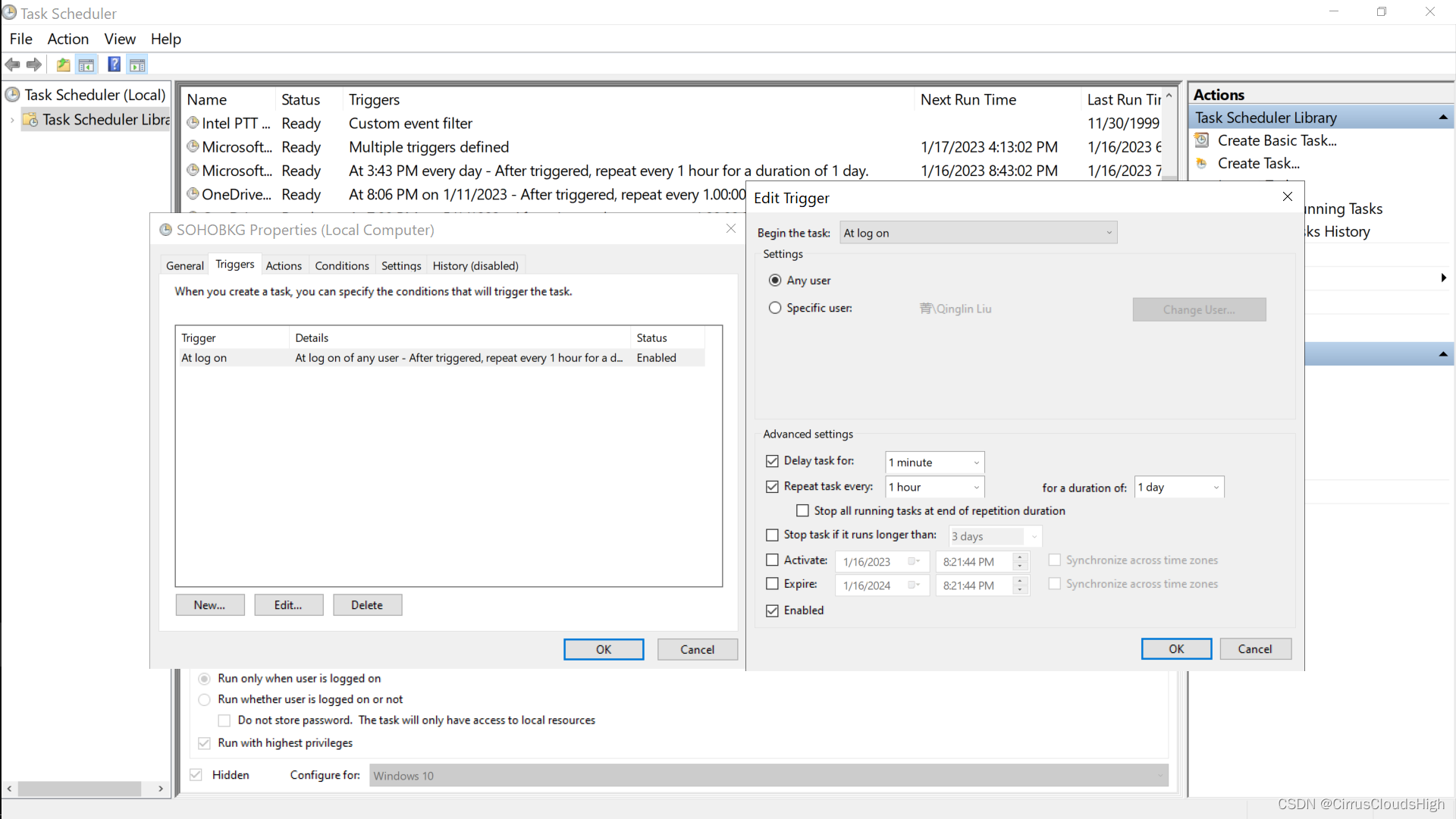Click OK in the Edit Trigger dialog
This screenshot has height=819, width=1456.
[x=1176, y=649]
